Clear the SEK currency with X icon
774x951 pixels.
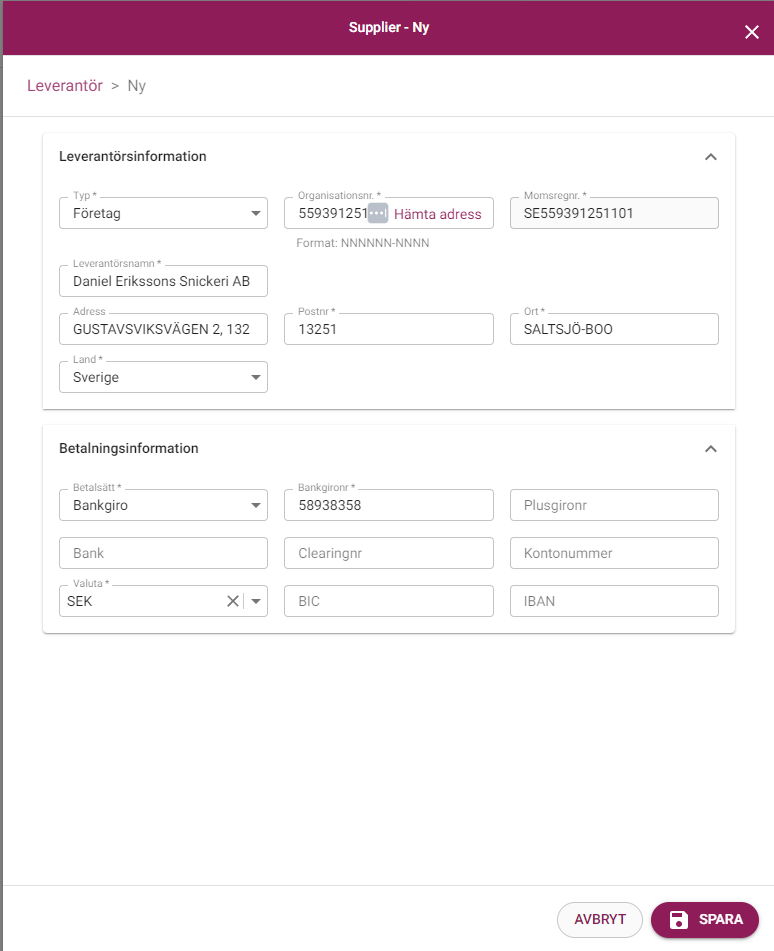tap(232, 601)
